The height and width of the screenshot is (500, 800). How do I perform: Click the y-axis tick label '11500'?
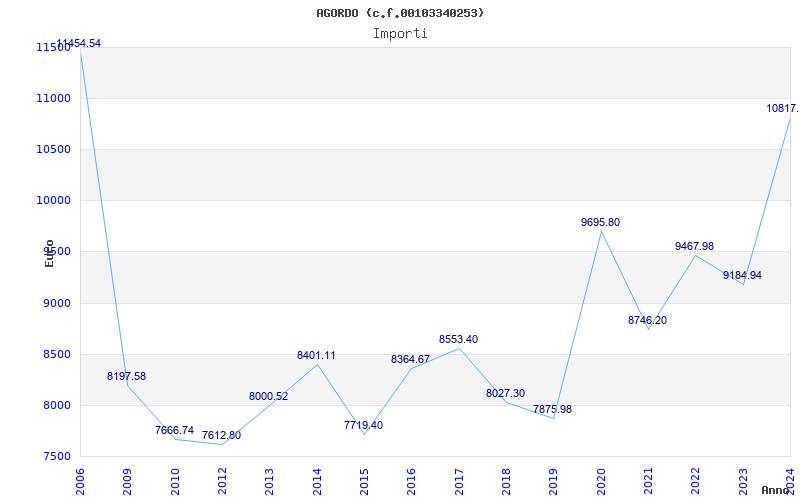point(53,47)
